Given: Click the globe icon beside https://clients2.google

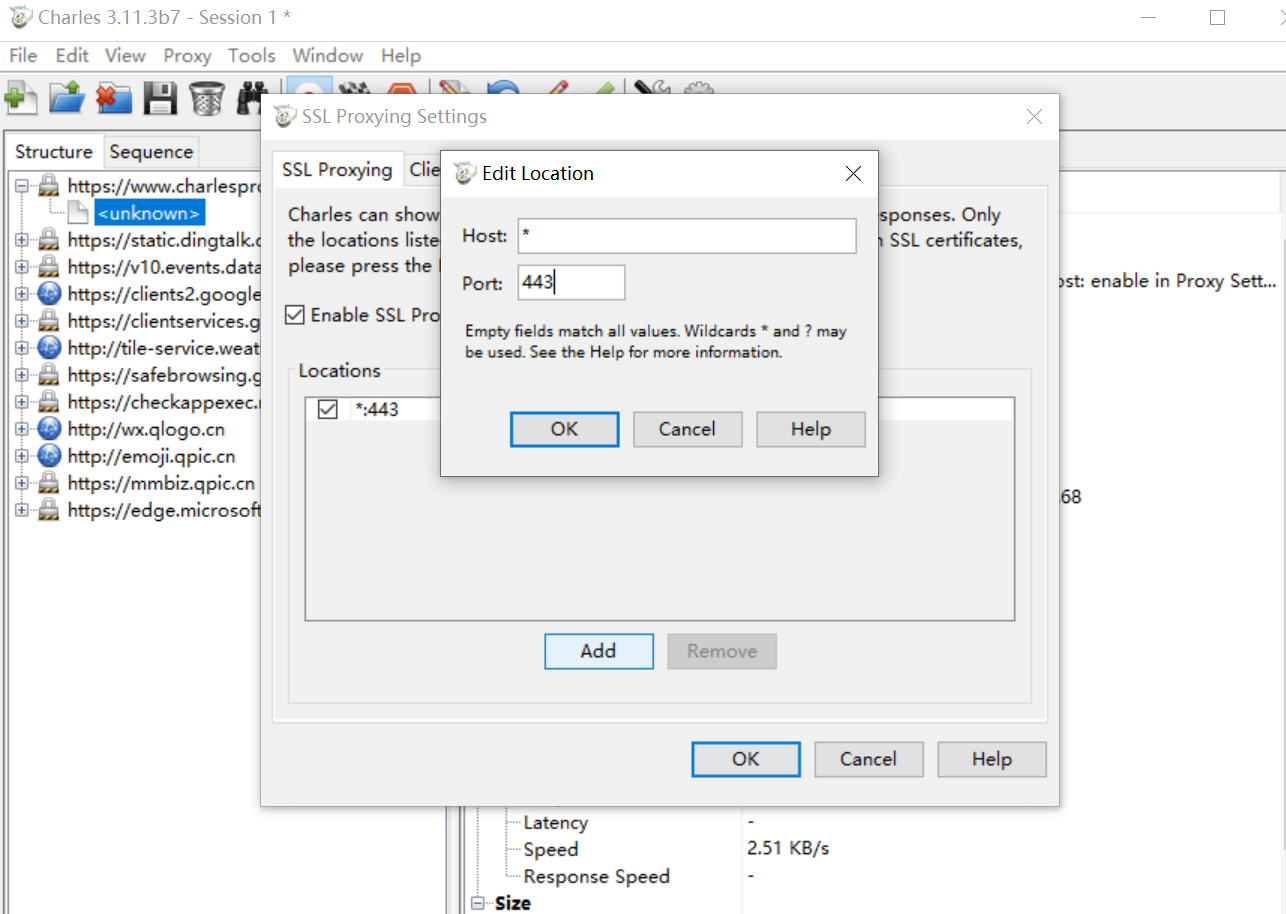Looking at the screenshot, I should coord(48,294).
